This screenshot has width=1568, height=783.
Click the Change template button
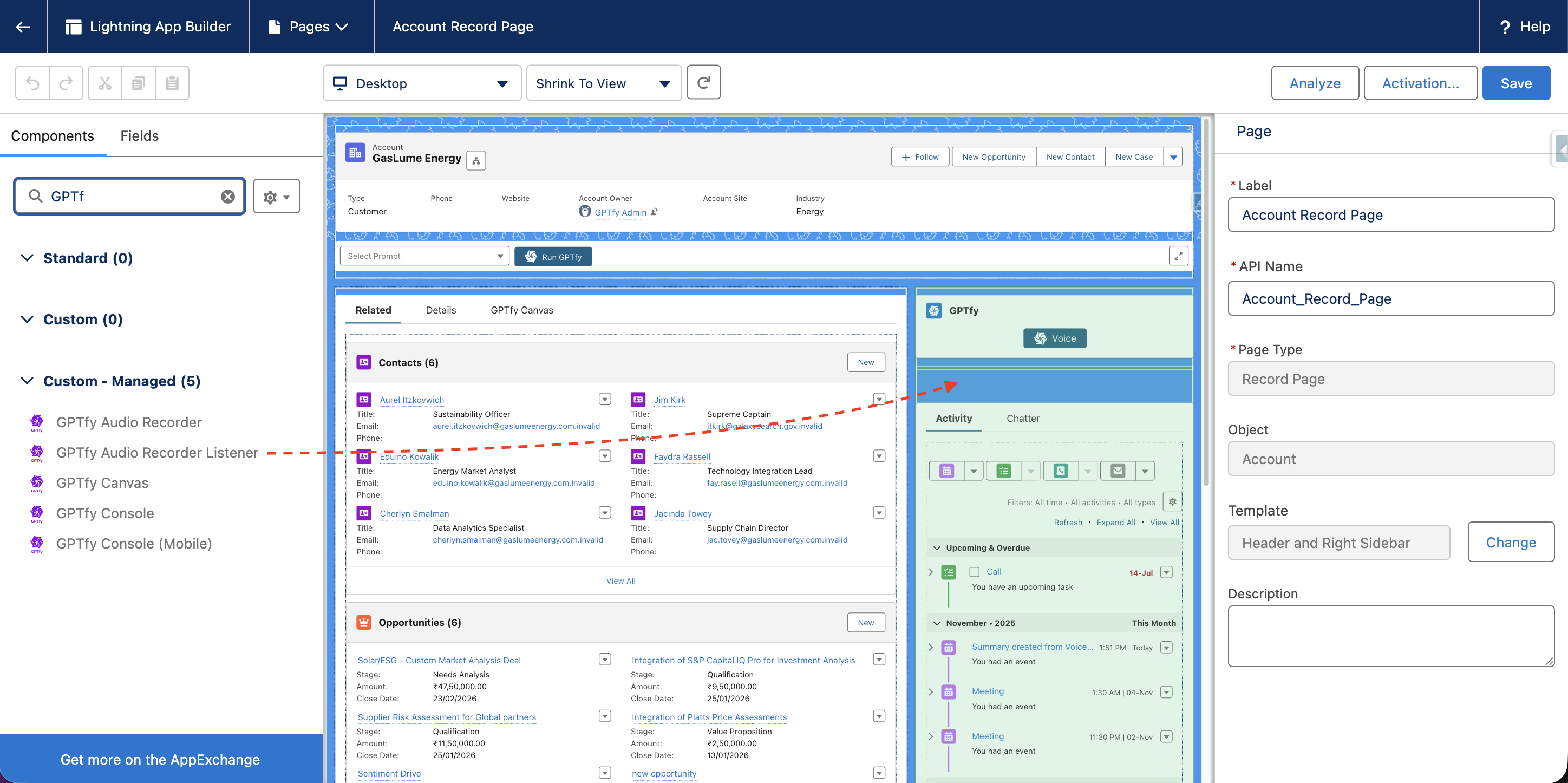click(x=1511, y=542)
